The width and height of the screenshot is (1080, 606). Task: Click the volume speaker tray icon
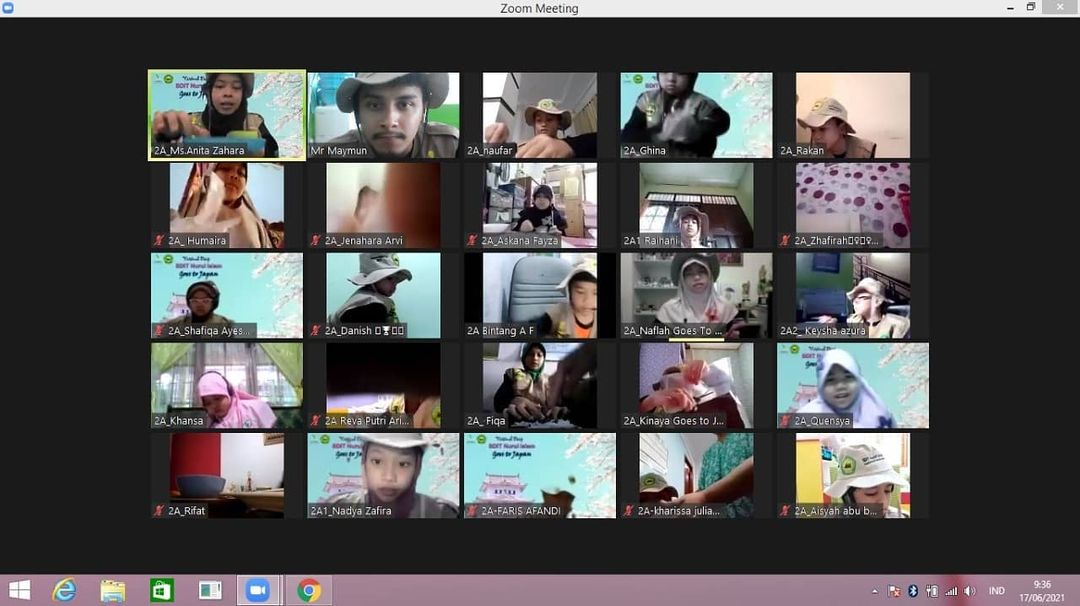coord(970,591)
